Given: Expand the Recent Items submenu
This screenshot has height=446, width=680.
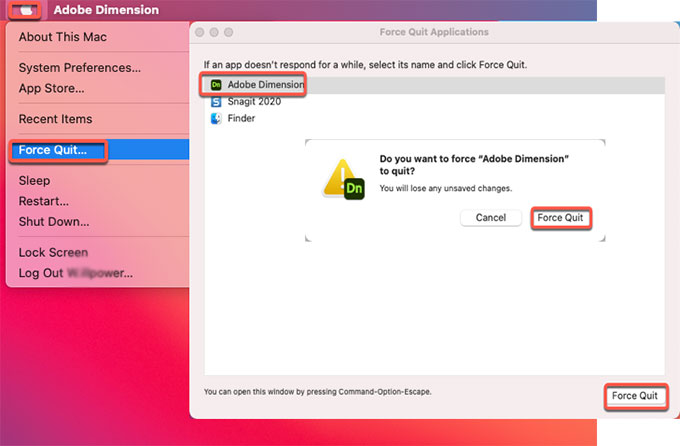Looking at the screenshot, I should pos(55,119).
